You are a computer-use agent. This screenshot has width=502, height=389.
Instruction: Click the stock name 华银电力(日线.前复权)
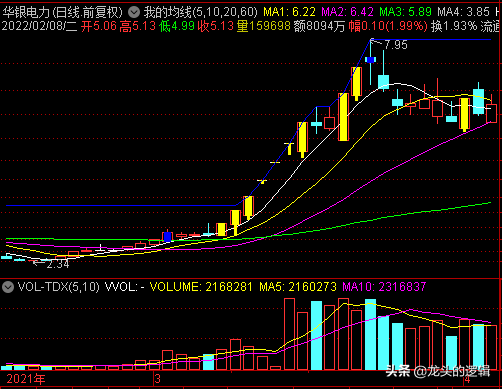(62, 13)
